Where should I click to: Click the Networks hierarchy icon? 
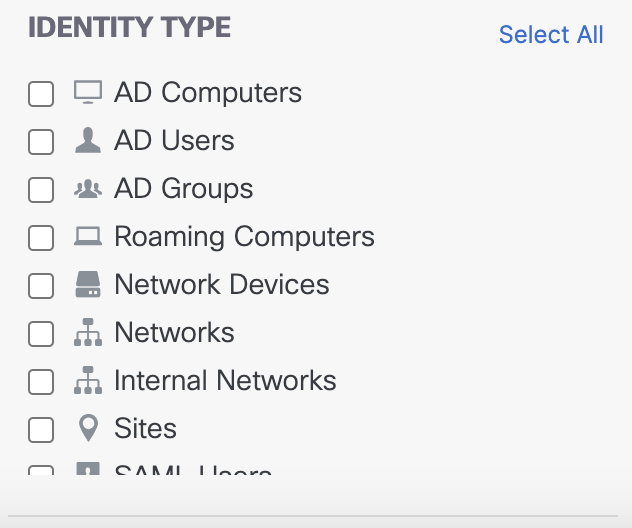(x=88, y=332)
